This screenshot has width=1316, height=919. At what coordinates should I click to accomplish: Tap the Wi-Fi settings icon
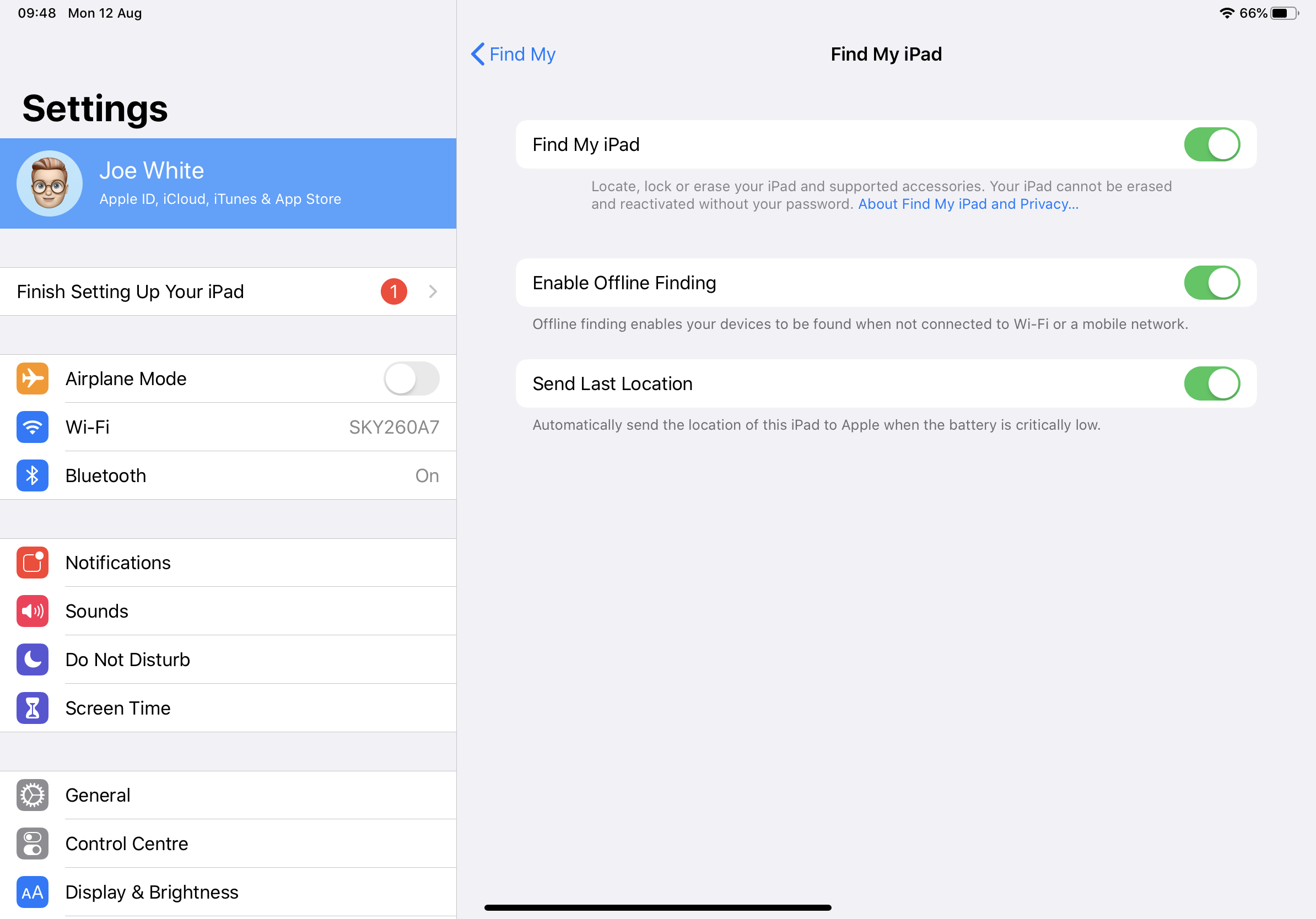pos(32,427)
